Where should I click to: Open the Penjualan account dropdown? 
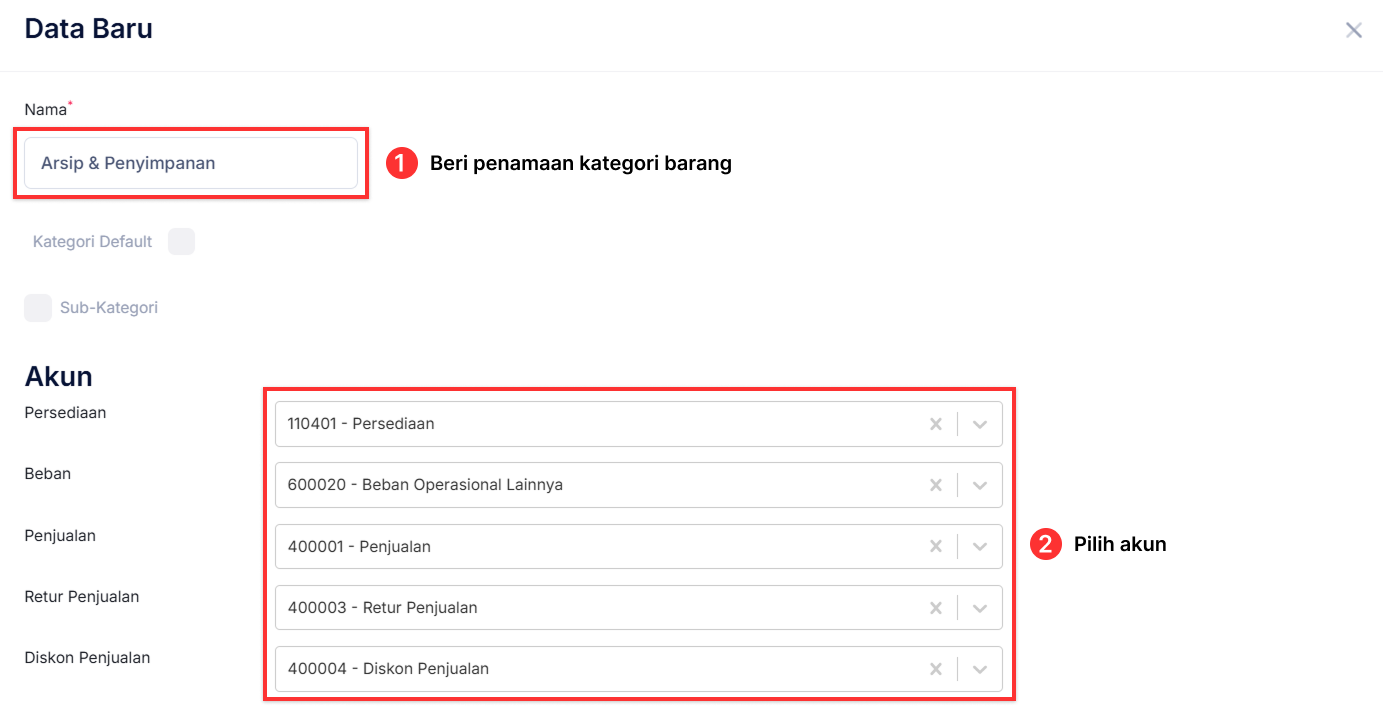tap(980, 546)
